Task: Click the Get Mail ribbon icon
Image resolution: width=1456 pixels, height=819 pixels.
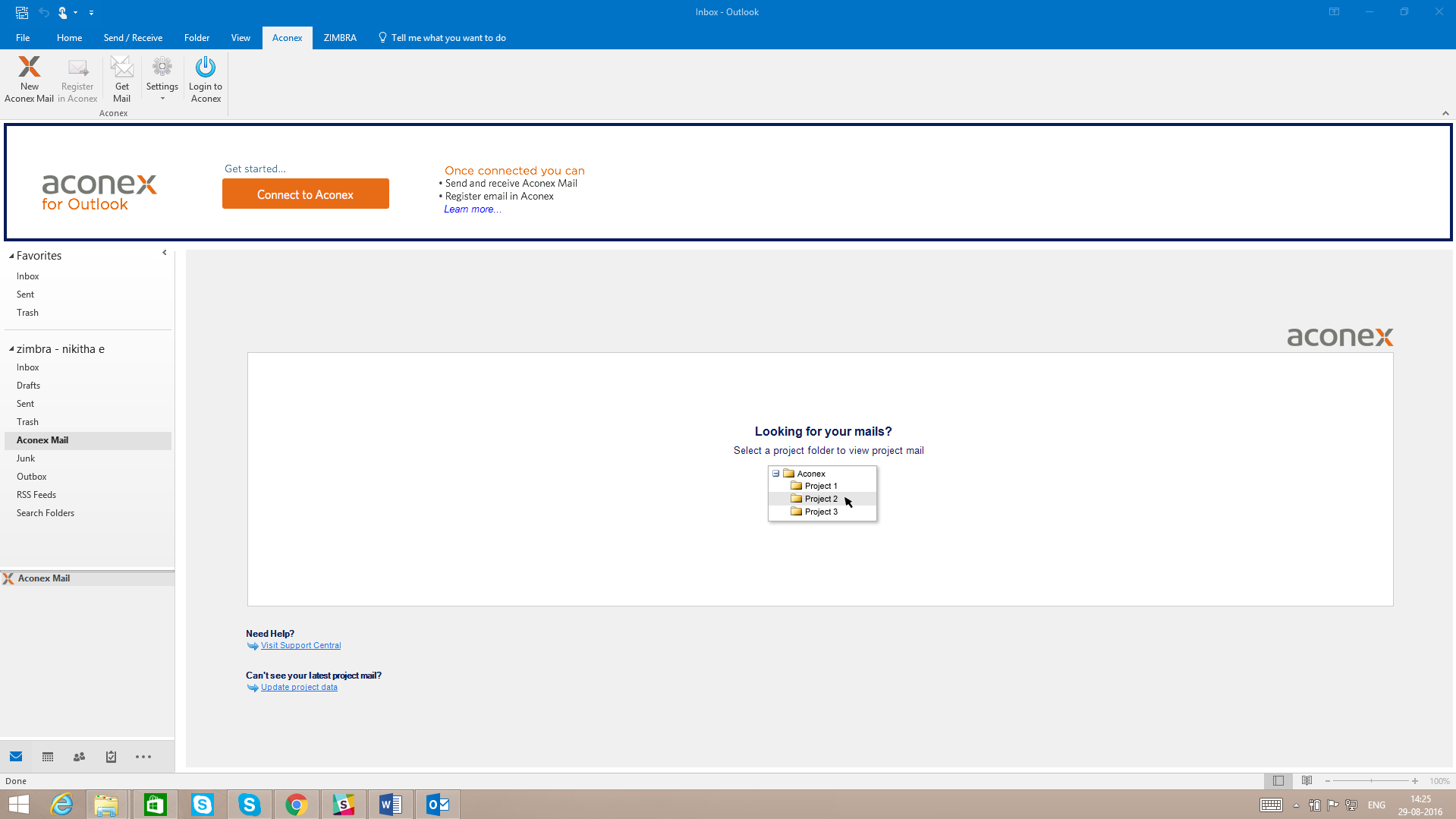Action: [121, 79]
